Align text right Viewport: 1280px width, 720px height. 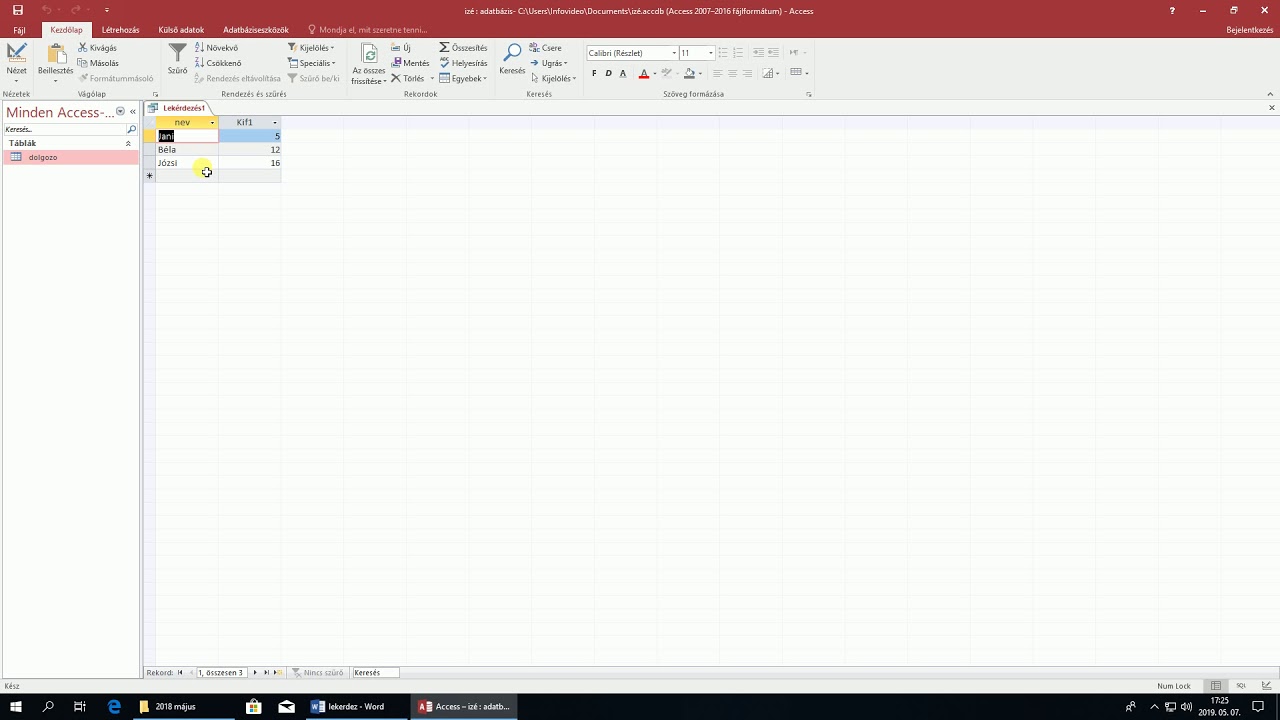[747, 73]
